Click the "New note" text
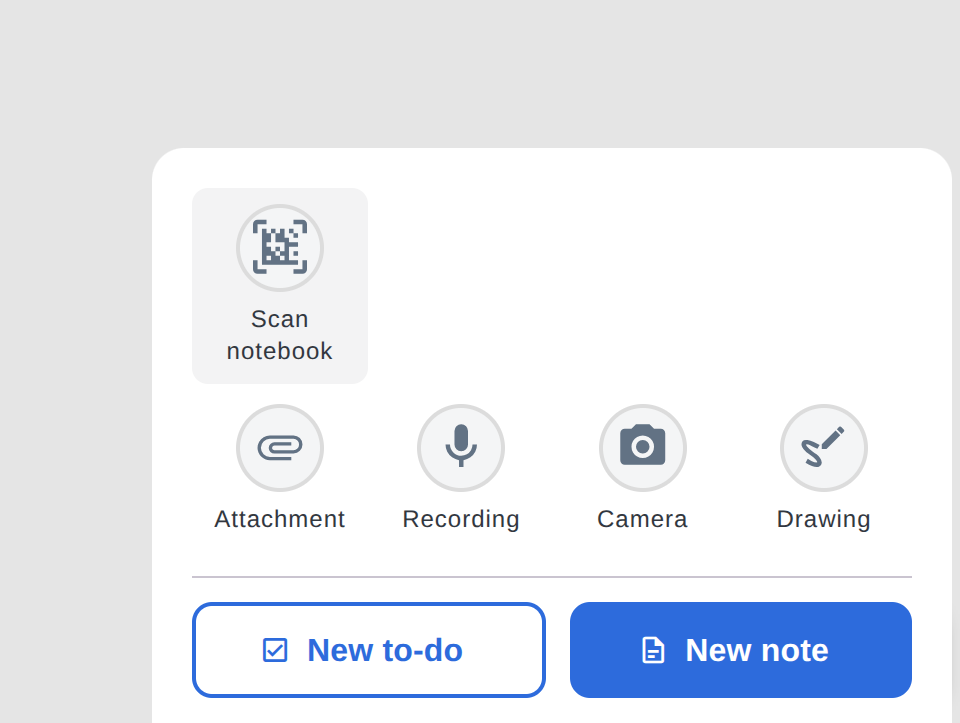The width and height of the screenshot is (960, 723). [x=757, y=650]
